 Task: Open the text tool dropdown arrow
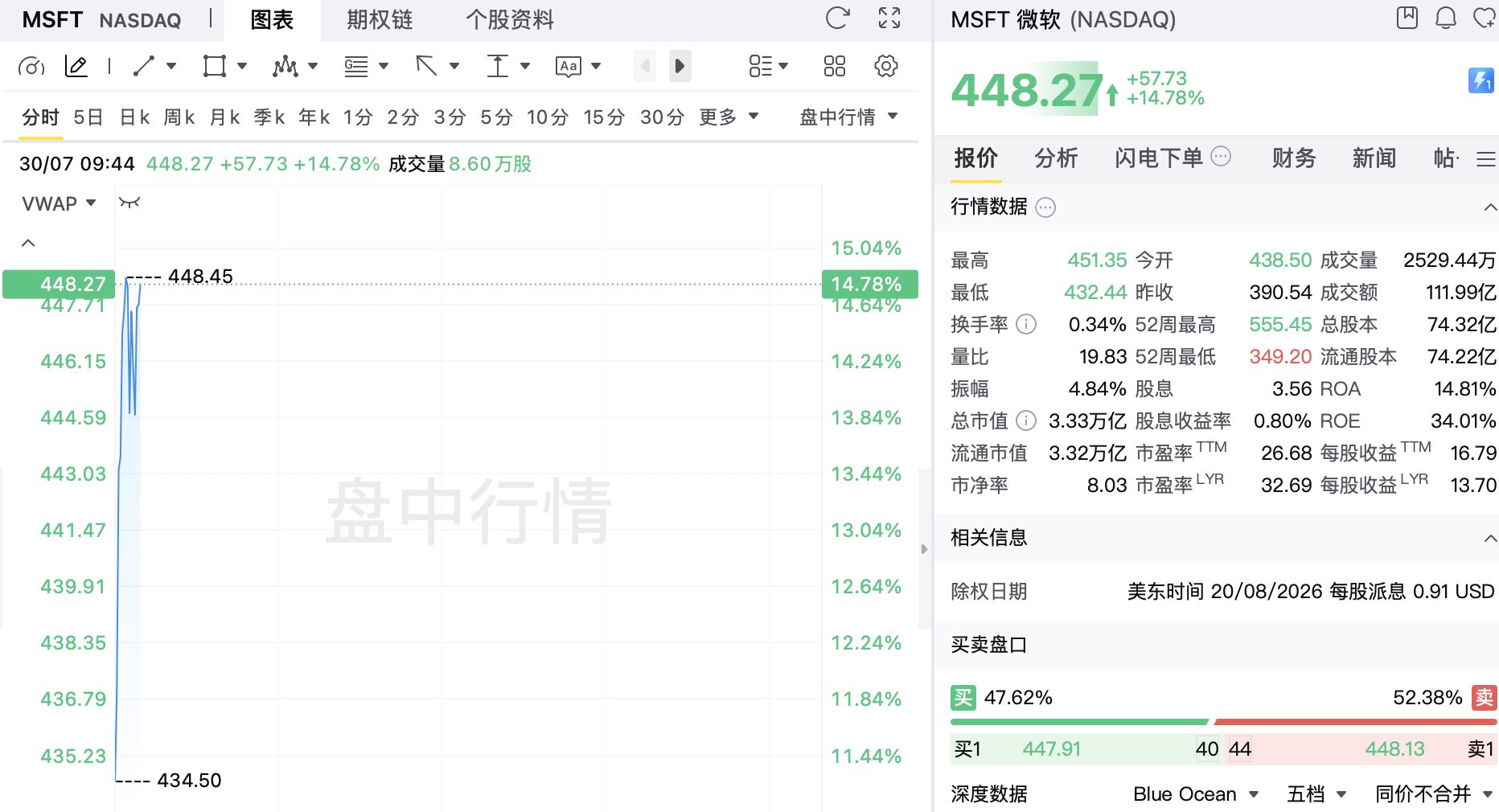tap(596, 66)
